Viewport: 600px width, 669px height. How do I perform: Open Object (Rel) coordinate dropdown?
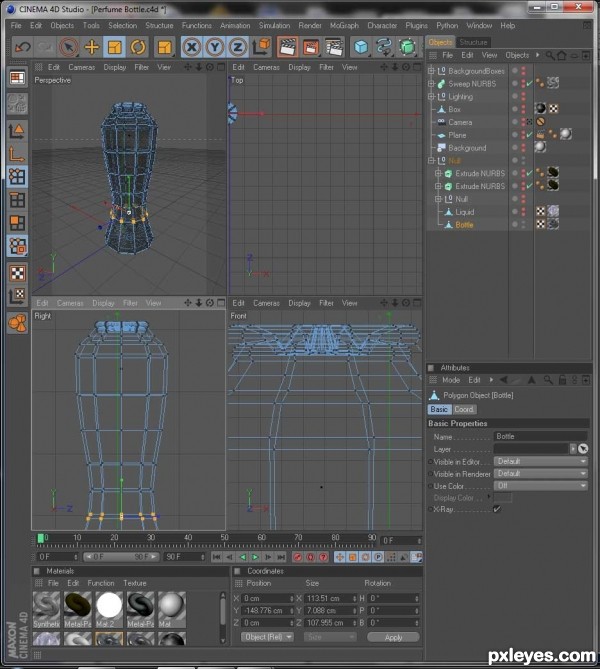pos(268,637)
